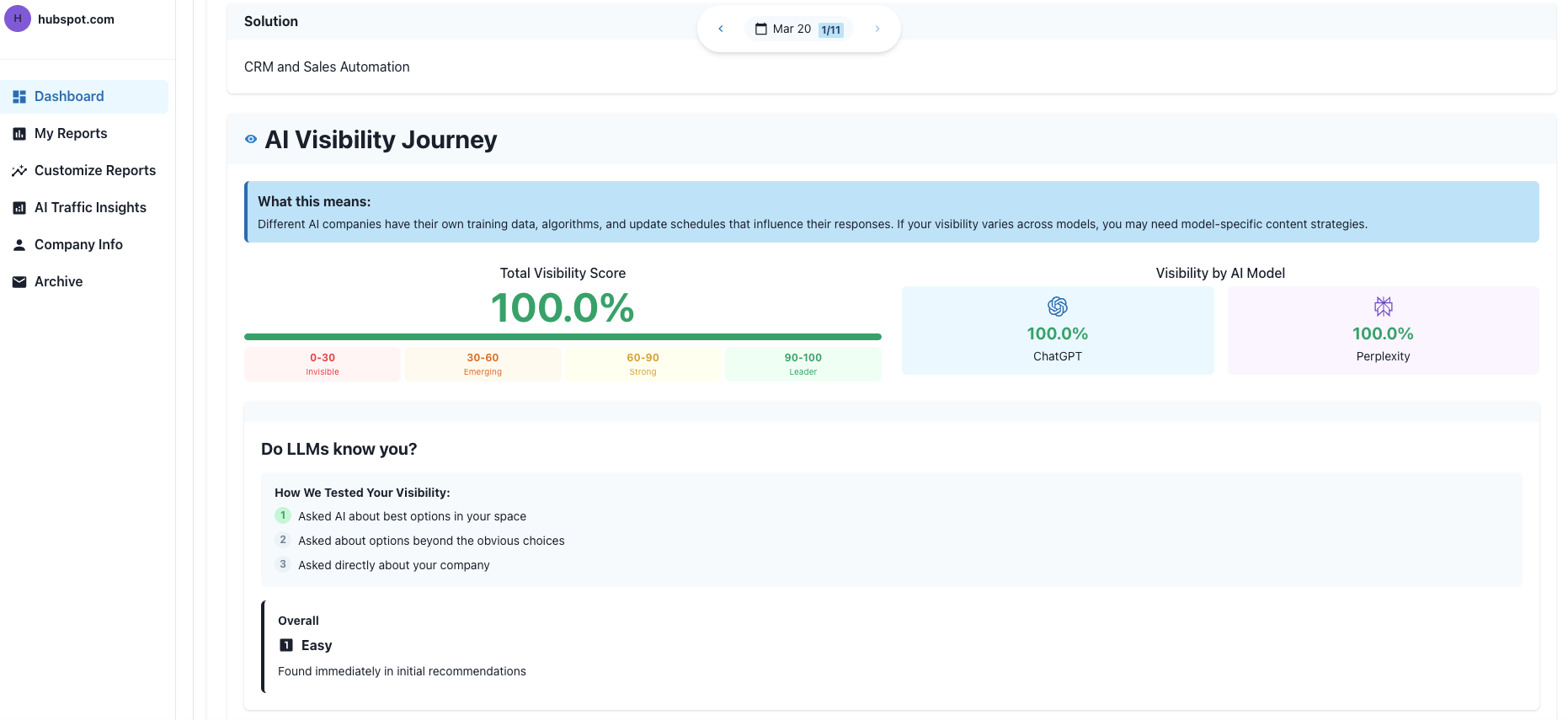Click the hubspot.com account avatar
Screen dimensions: 1568x720
pos(18,19)
